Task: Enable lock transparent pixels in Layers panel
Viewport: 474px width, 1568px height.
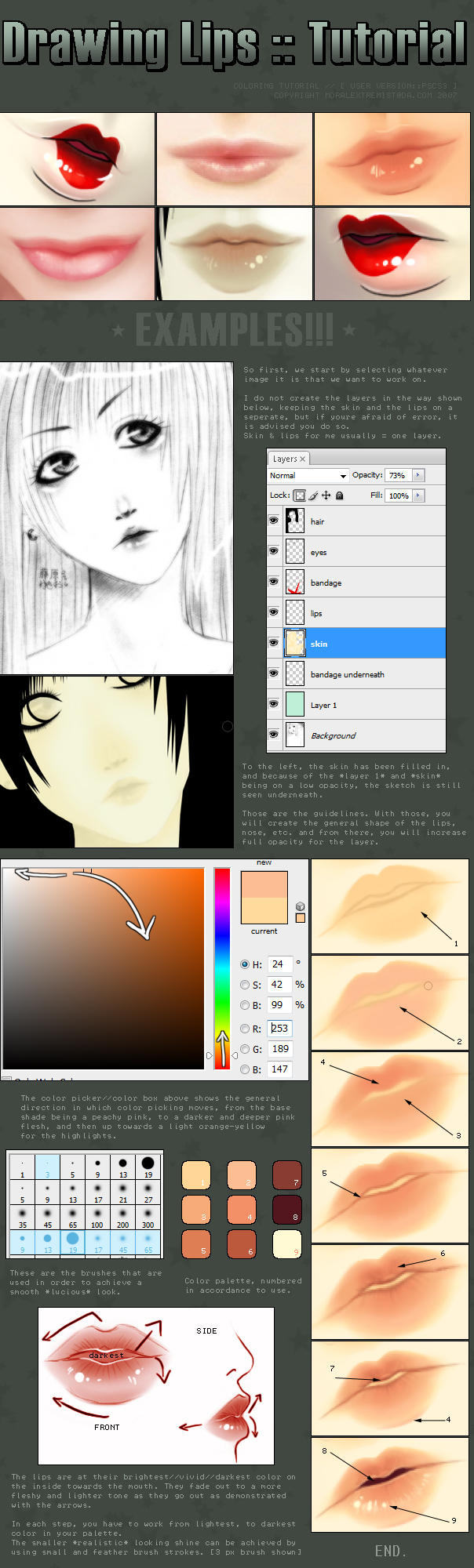Action: click(300, 495)
